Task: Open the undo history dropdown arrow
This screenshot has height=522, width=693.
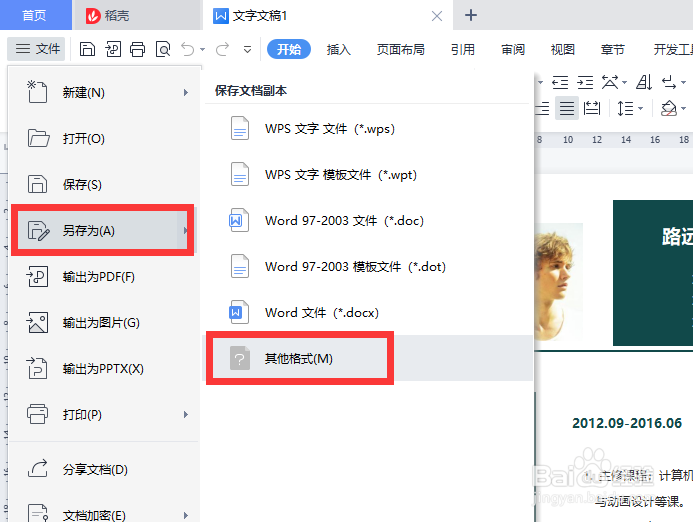Action: click(x=202, y=50)
